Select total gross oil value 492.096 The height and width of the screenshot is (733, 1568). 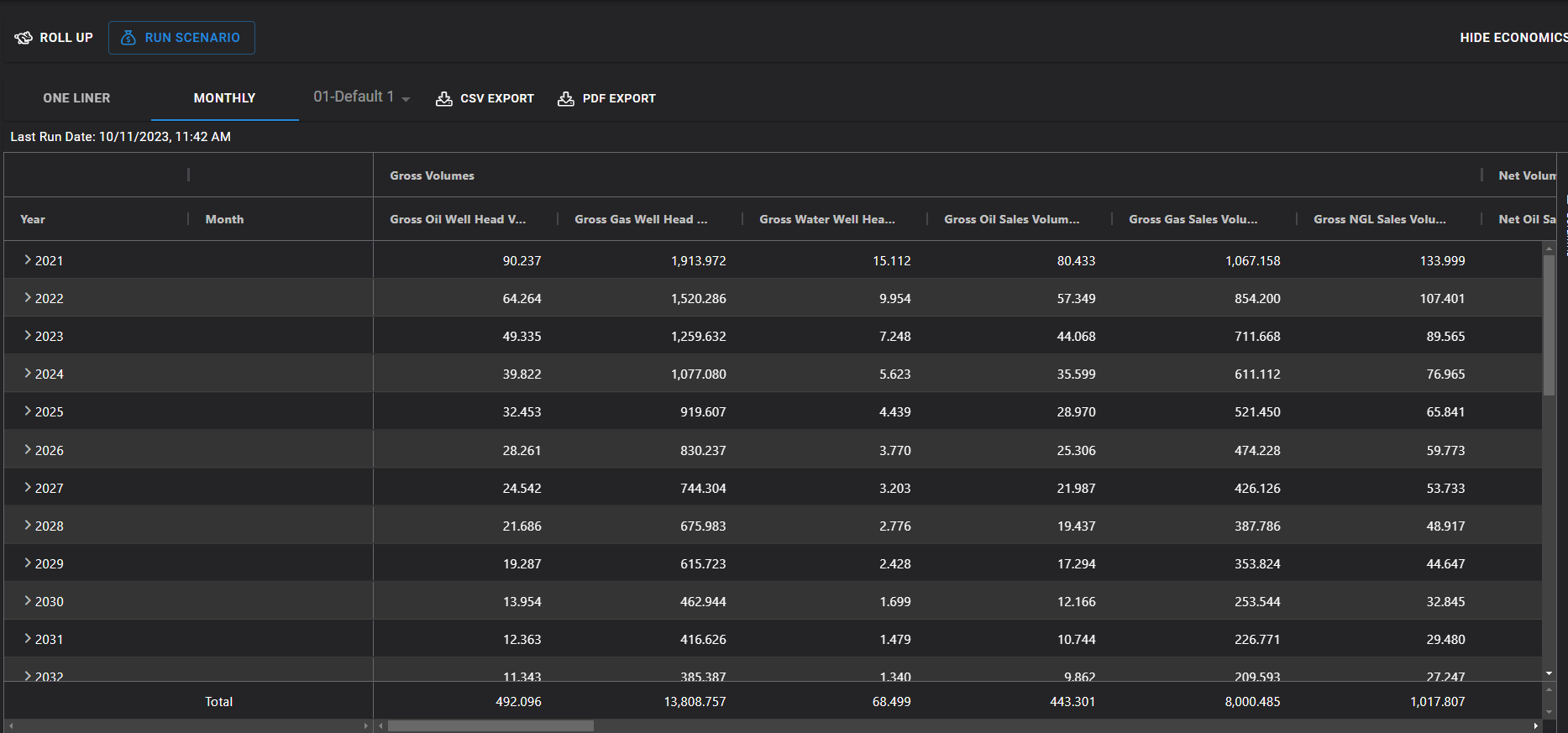tap(518, 702)
